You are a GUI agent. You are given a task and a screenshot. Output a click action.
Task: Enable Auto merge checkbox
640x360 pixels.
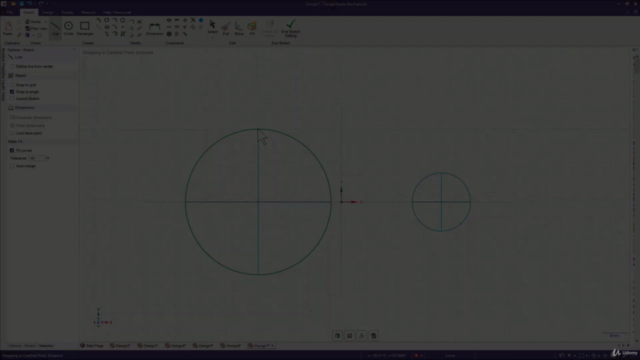click(12, 166)
